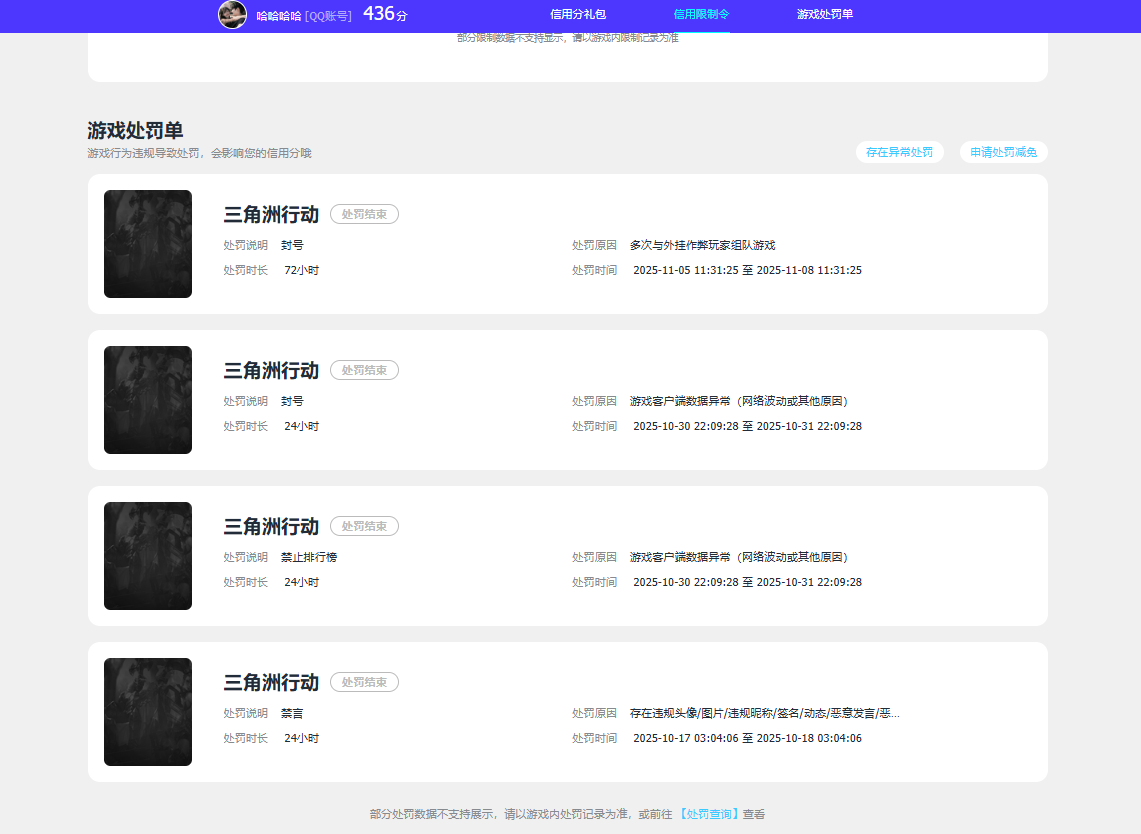Click the 436分 credit score display

click(x=385, y=14)
